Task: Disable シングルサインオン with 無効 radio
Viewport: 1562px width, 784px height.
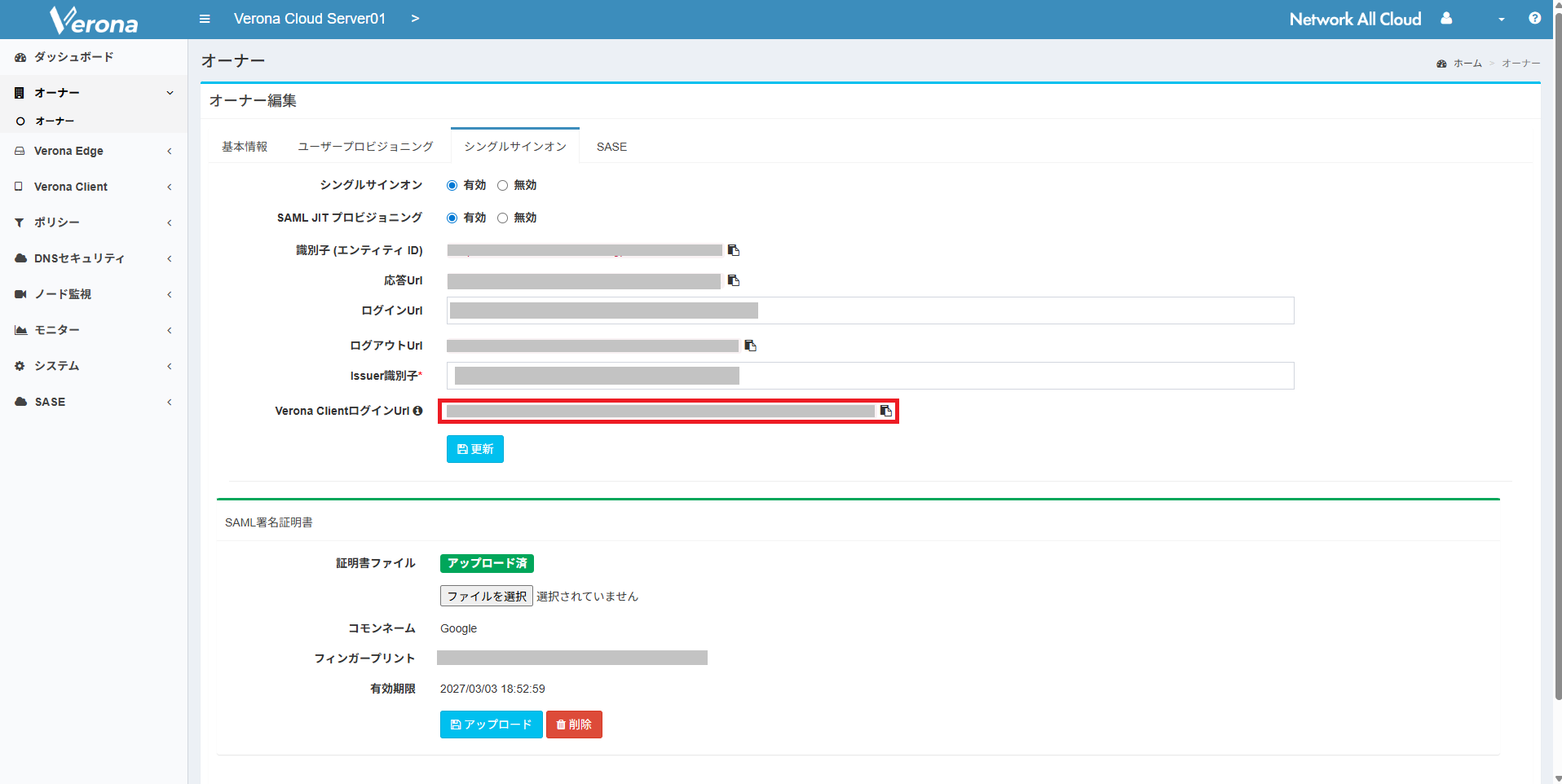Action: pos(502,186)
